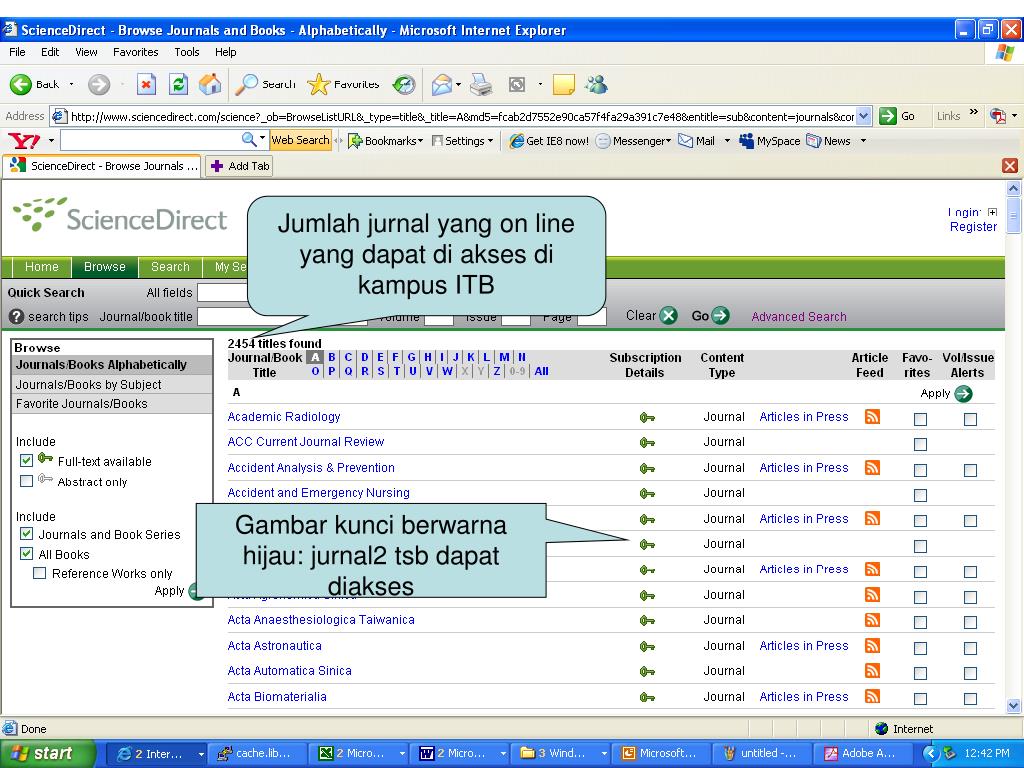Expand the Links toolbar chevron
This screenshot has height=768, width=1024.
(x=973, y=112)
